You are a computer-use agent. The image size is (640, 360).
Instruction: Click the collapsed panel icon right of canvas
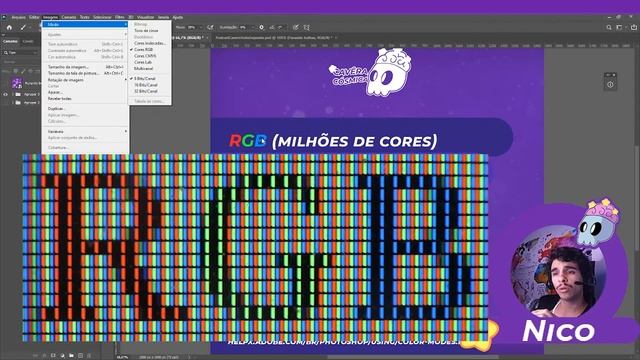tap(610, 84)
